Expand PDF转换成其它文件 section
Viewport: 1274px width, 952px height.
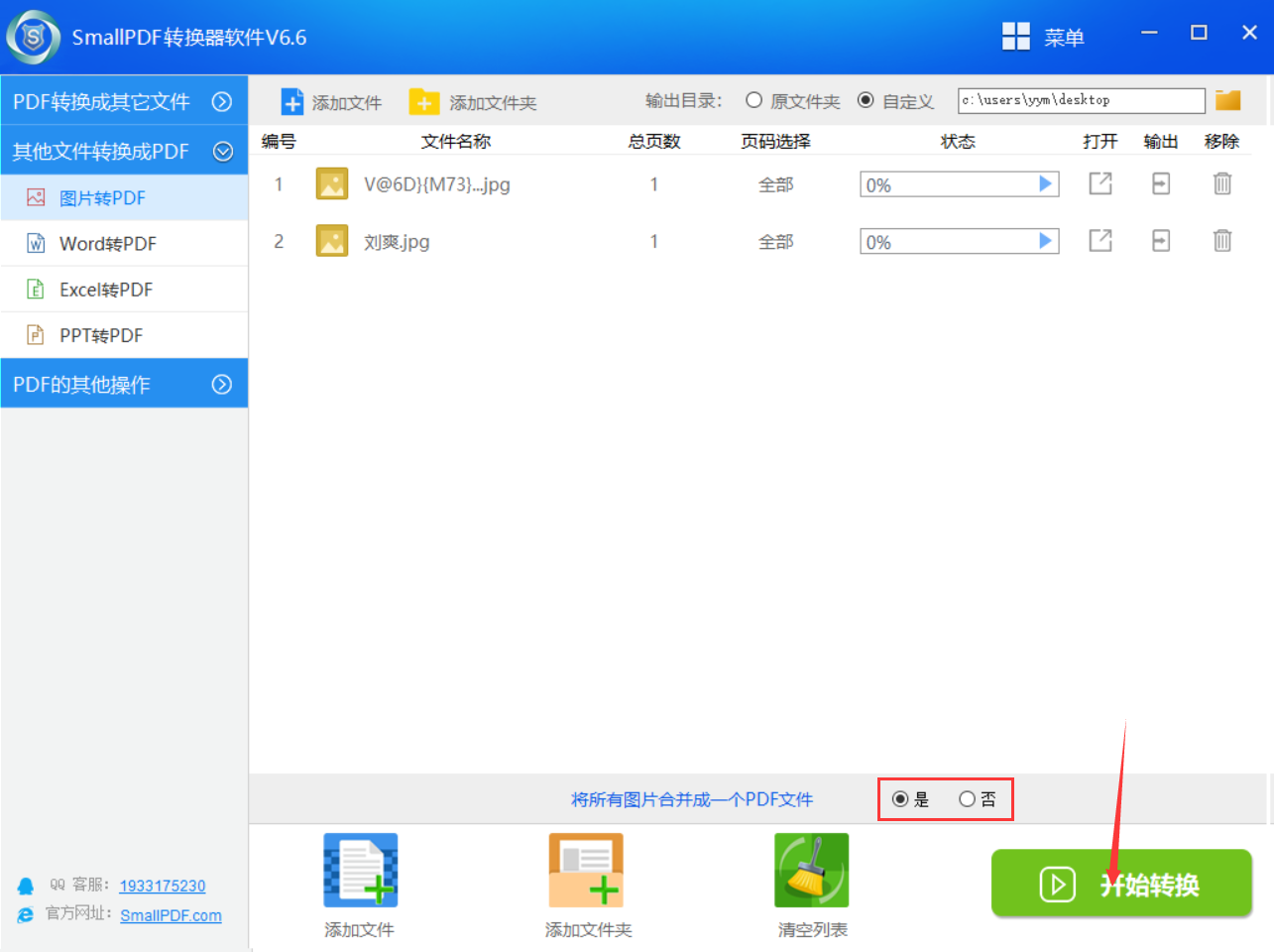(x=124, y=101)
